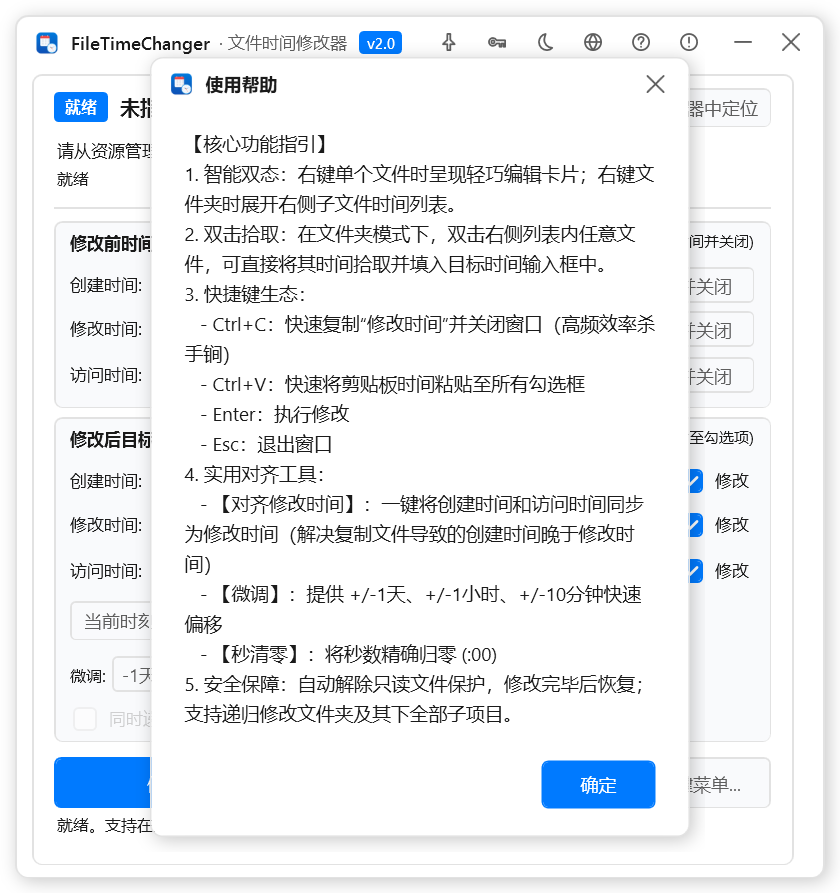Click the 修改前时间 section heading
The height and width of the screenshot is (893, 840).
[110, 243]
